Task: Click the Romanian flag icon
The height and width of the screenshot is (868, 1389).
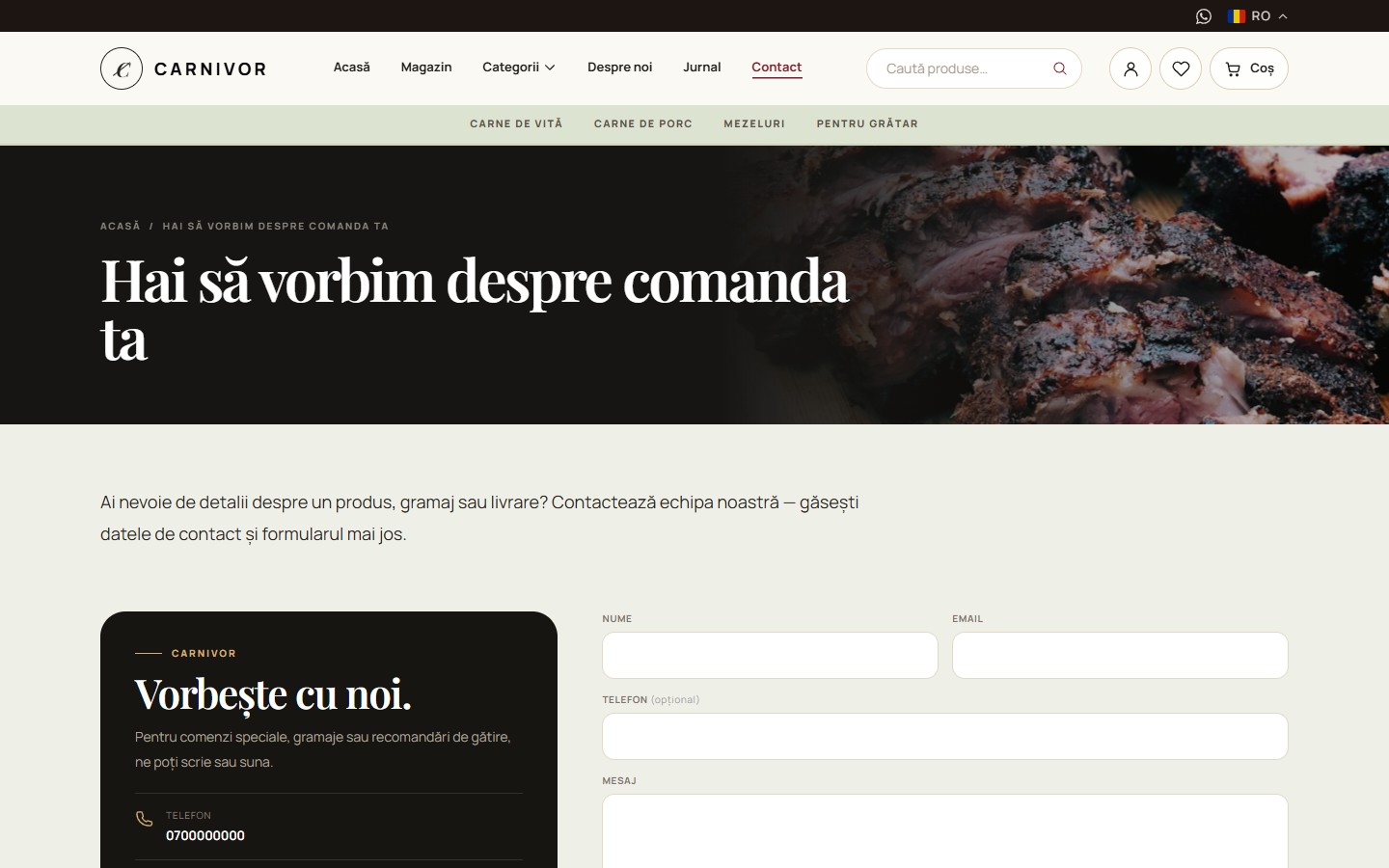Action: (1237, 16)
